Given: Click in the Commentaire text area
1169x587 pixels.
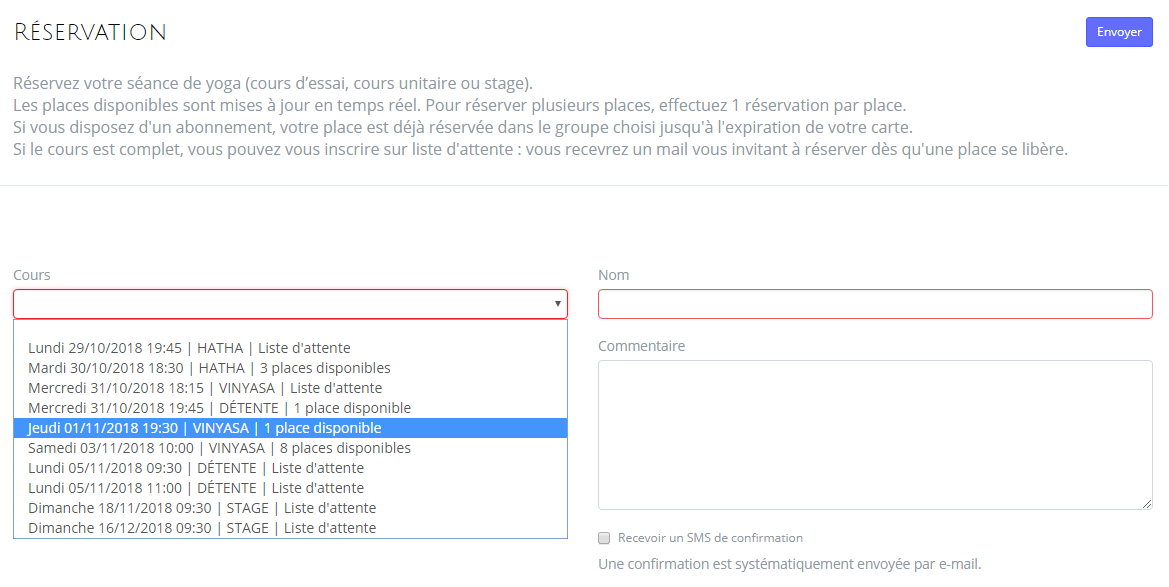Looking at the screenshot, I should click(x=875, y=435).
